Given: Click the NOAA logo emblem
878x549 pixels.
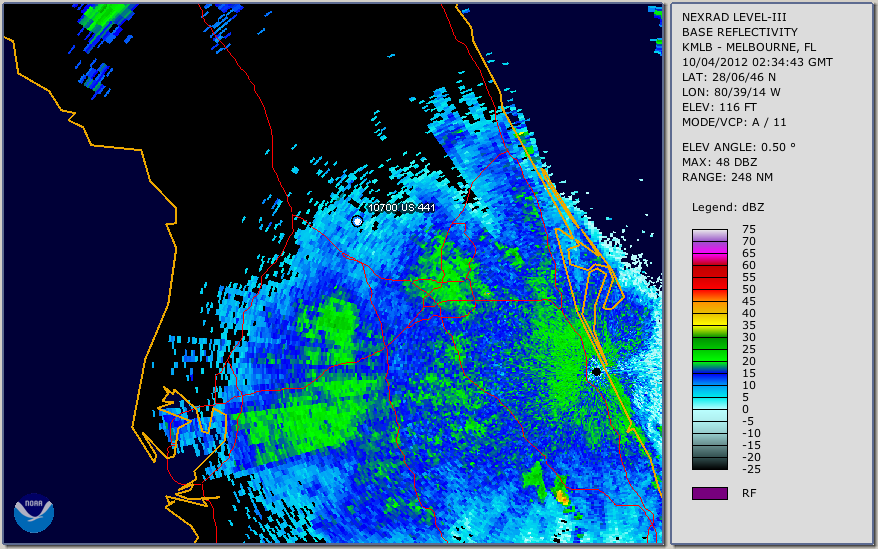Looking at the screenshot, I should (34, 513).
